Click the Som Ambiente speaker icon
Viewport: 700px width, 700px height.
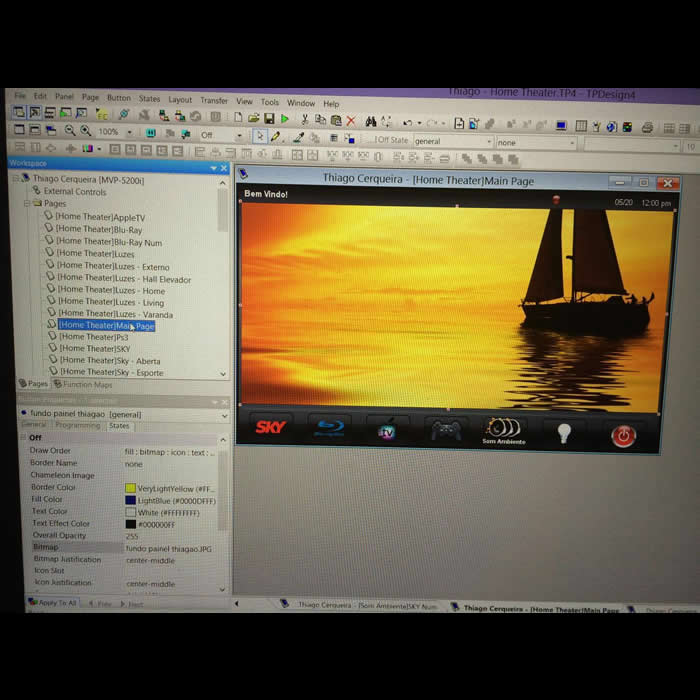503,430
